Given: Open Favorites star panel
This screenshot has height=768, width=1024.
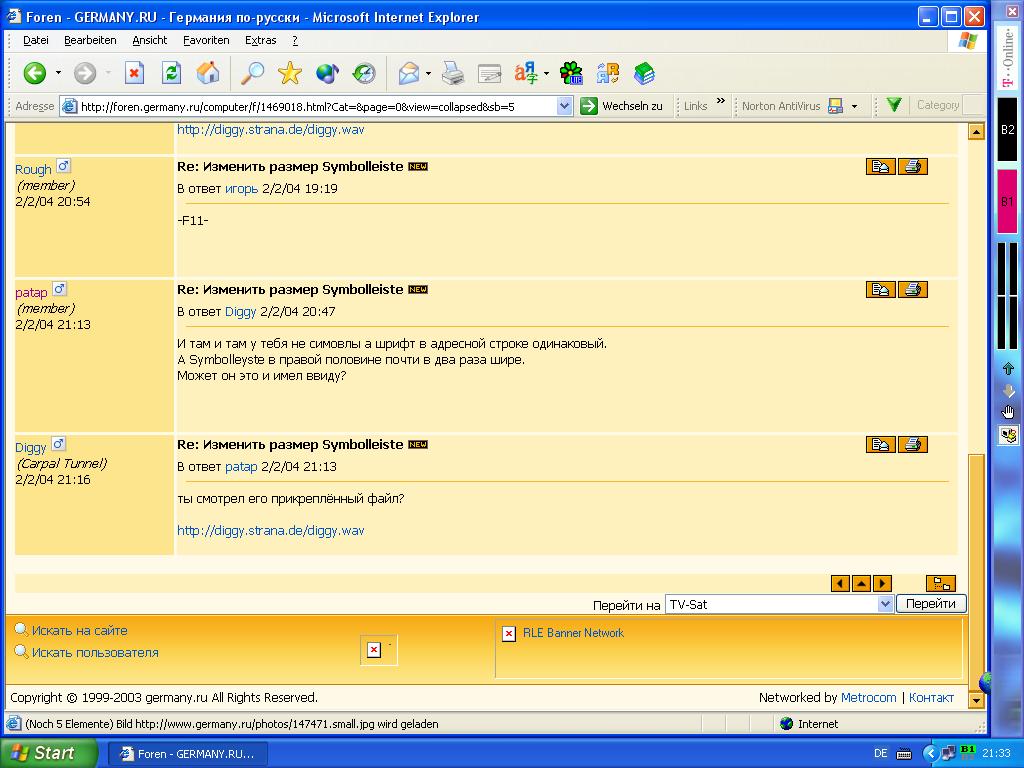Looking at the screenshot, I should (x=289, y=73).
